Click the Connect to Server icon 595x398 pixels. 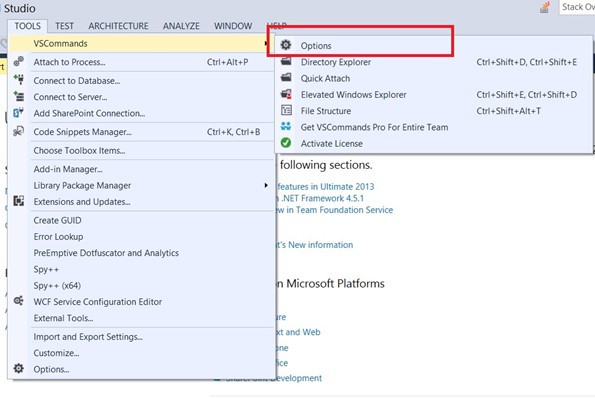19,96
